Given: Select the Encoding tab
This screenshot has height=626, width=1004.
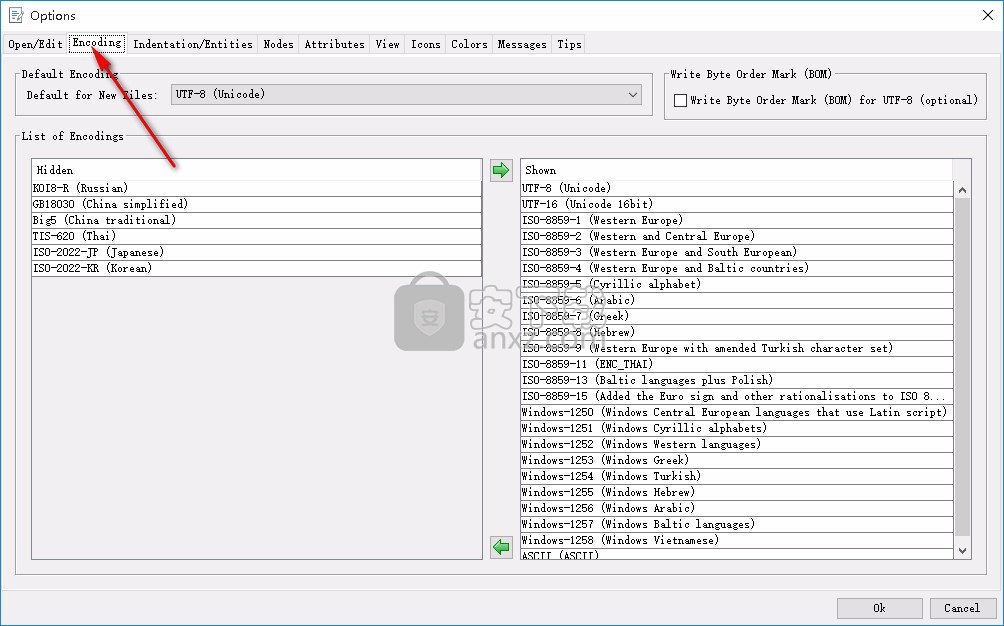Looking at the screenshot, I should click(97, 43).
